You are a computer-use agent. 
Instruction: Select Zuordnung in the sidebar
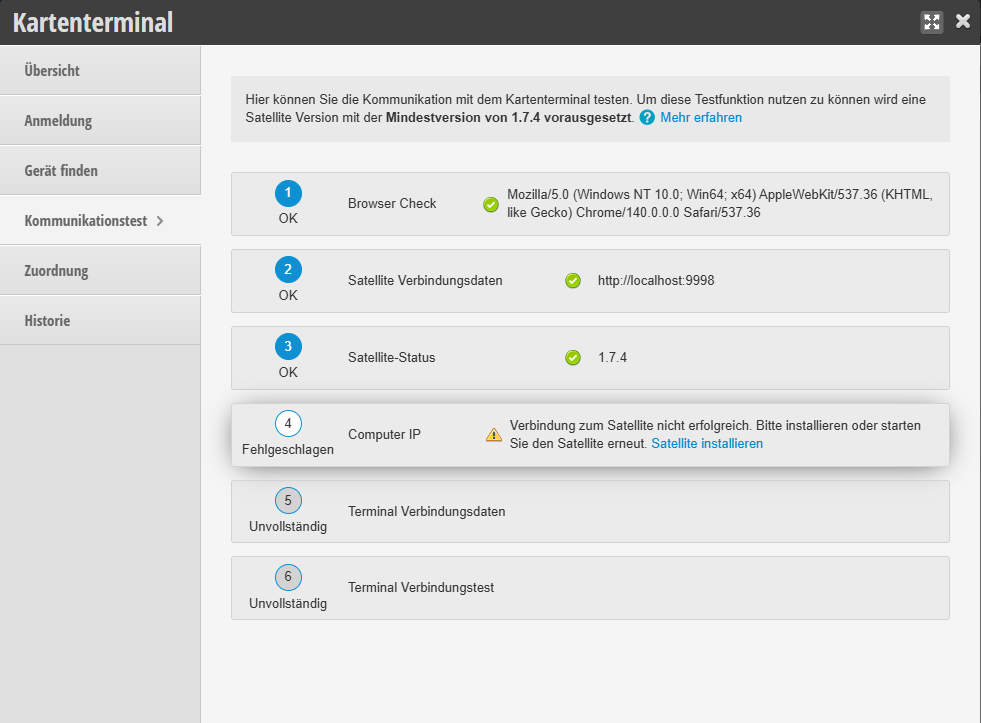(x=56, y=271)
